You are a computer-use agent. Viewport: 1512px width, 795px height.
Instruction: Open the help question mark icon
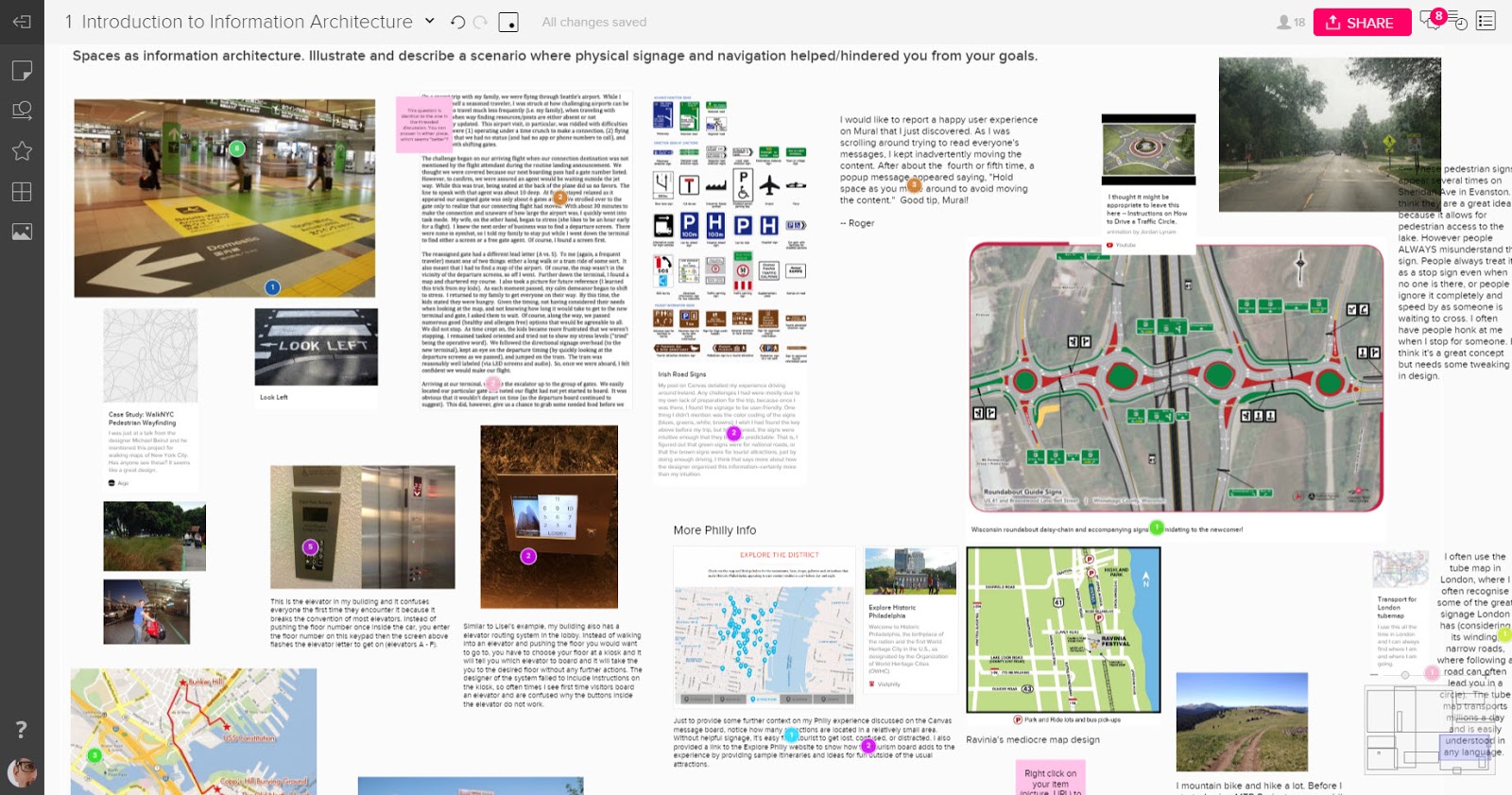21,730
